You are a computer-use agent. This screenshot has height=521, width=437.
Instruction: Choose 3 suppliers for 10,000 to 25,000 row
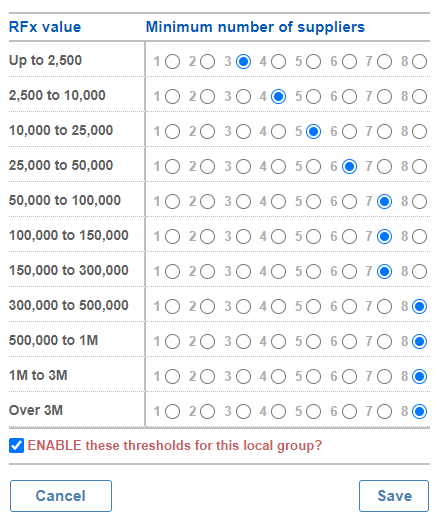coord(243,132)
